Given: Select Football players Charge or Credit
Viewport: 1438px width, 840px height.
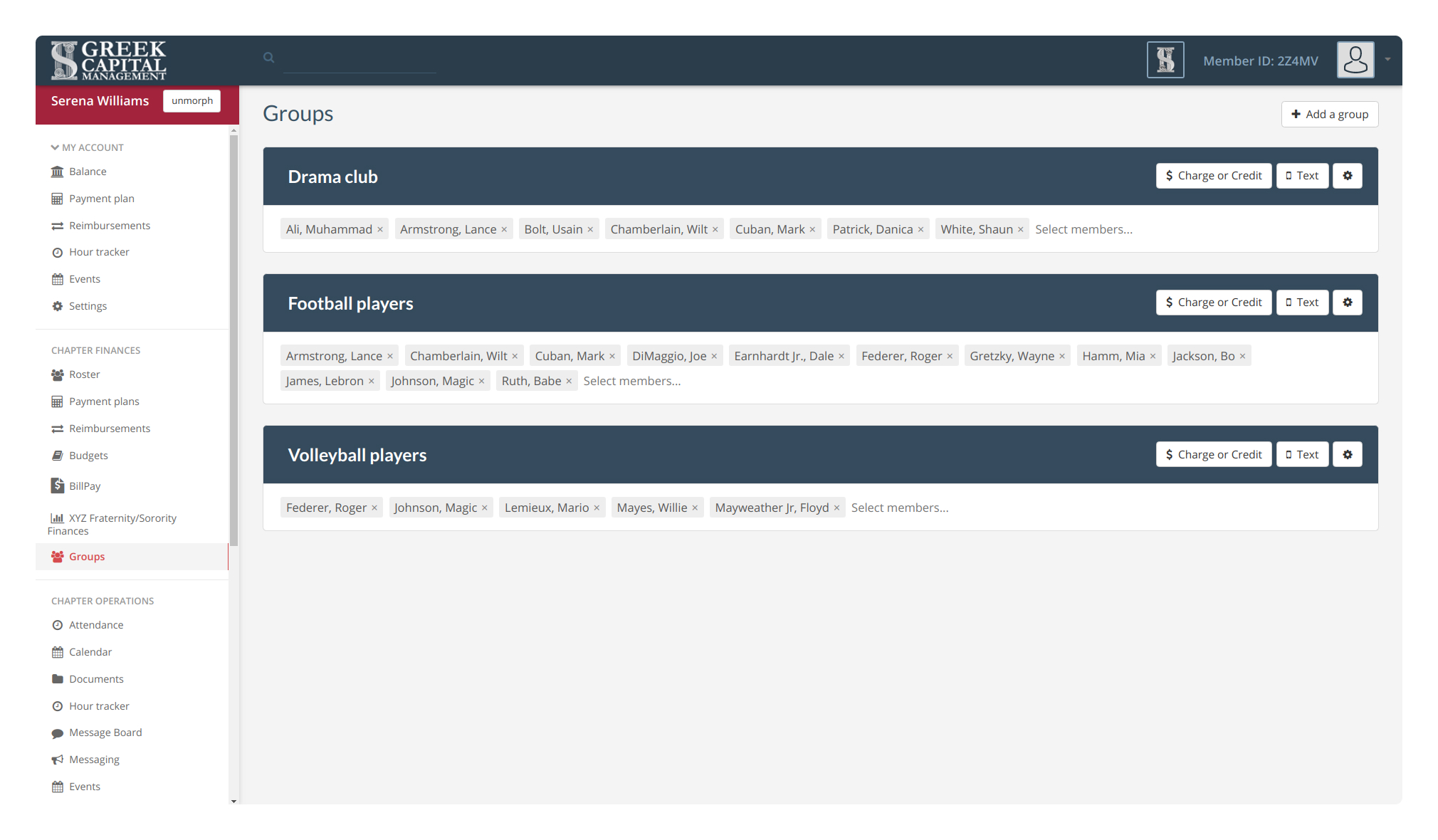Looking at the screenshot, I should [1214, 302].
